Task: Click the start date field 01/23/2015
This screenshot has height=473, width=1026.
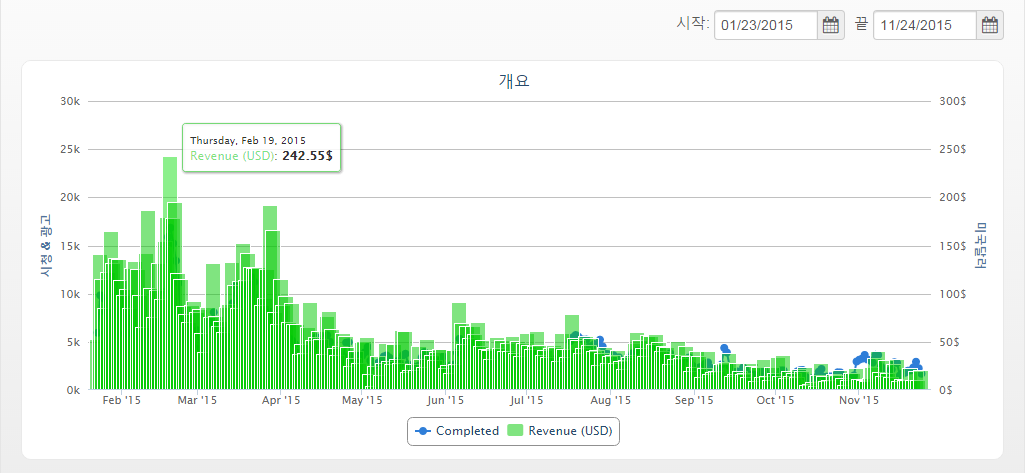Action: [x=766, y=26]
